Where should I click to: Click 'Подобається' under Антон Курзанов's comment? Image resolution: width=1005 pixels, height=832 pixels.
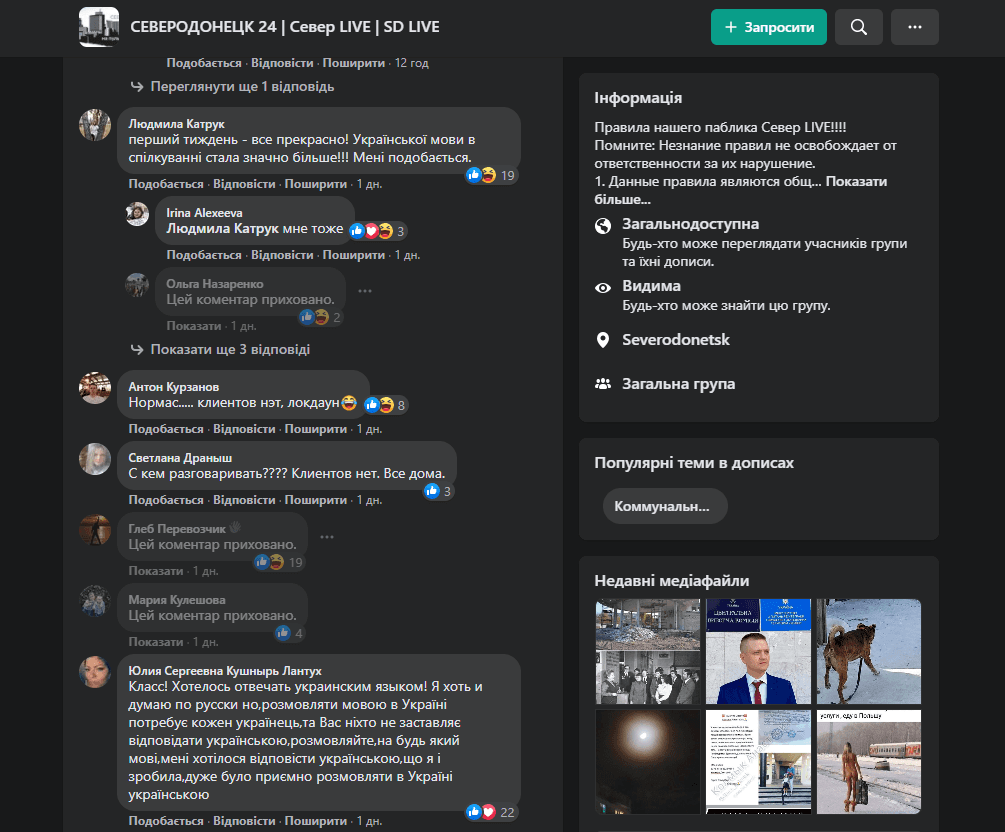coord(166,429)
